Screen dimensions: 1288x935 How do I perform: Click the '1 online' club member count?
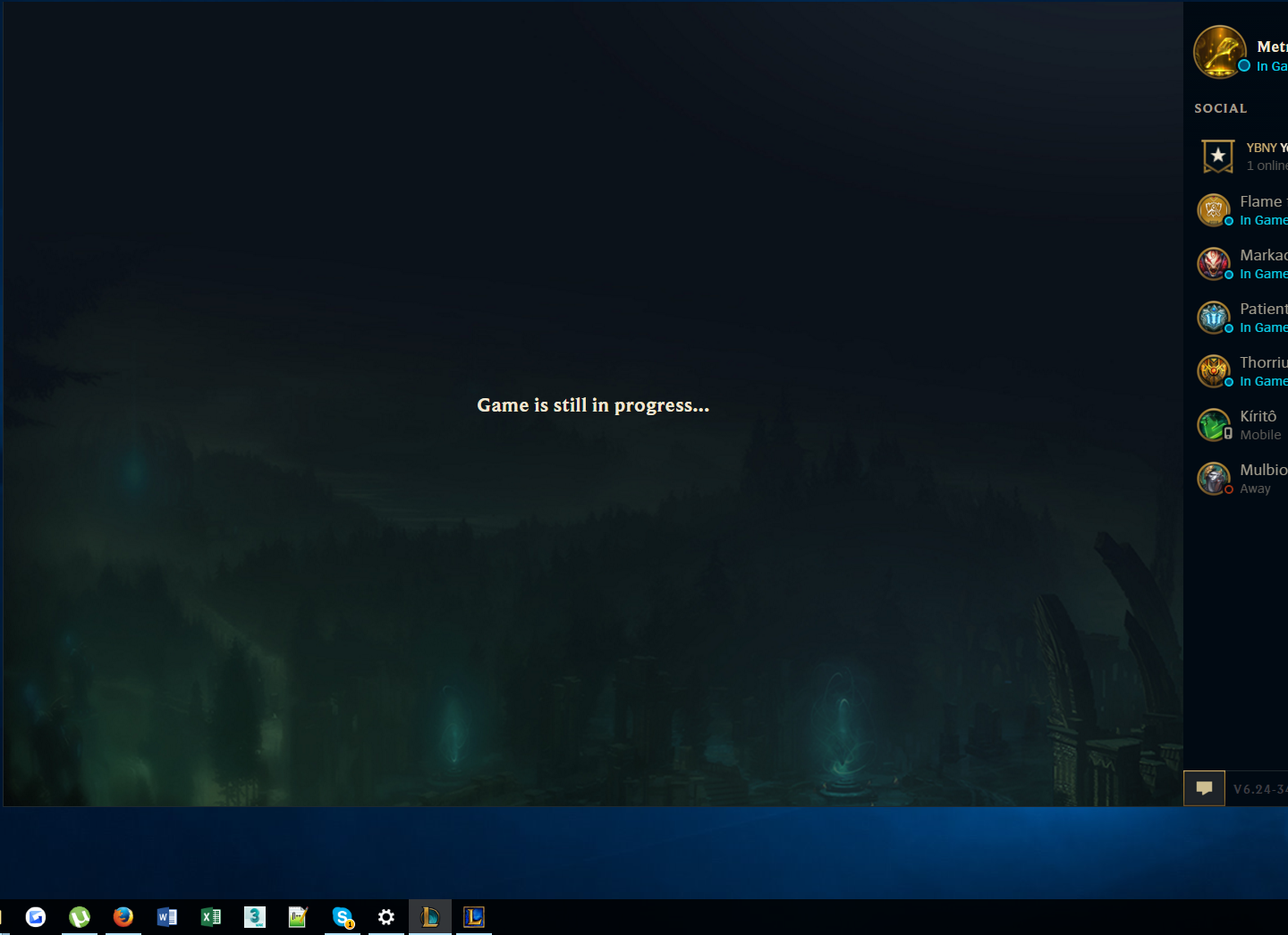pos(1267,166)
